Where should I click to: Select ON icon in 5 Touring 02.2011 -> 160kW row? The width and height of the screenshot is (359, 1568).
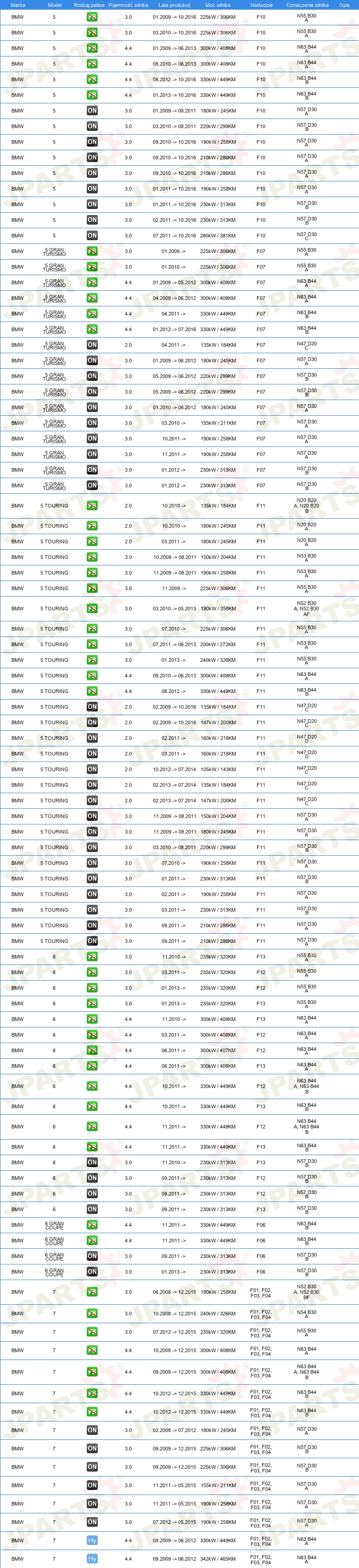(x=92, y=739)
